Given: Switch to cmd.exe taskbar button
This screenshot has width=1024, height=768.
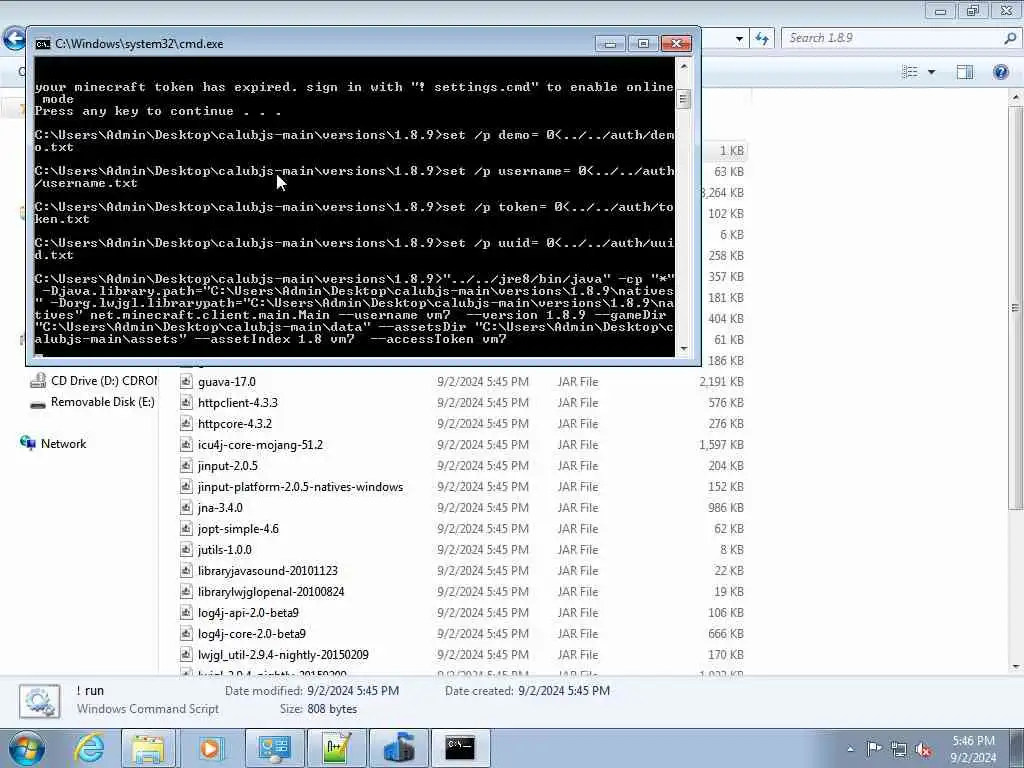Looking at the screenshot, I should click(460, 748).
